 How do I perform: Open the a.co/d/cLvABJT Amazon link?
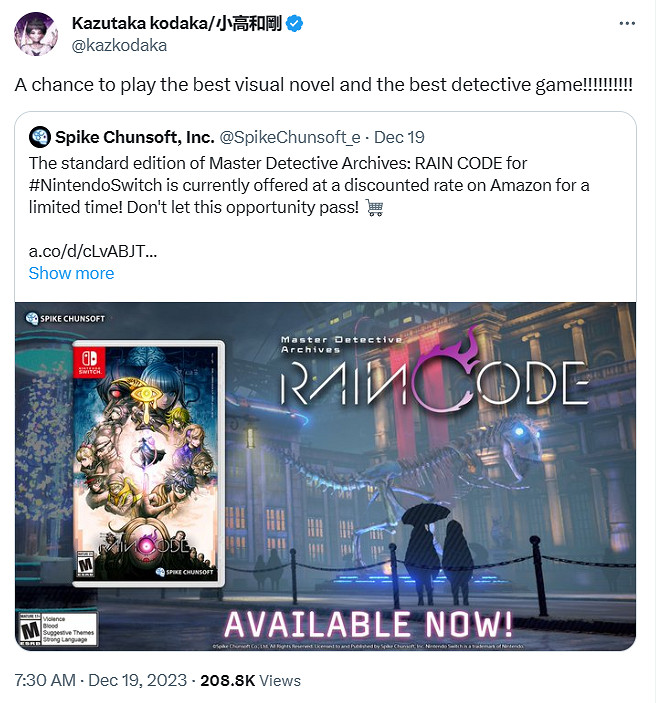coord(93,251)
